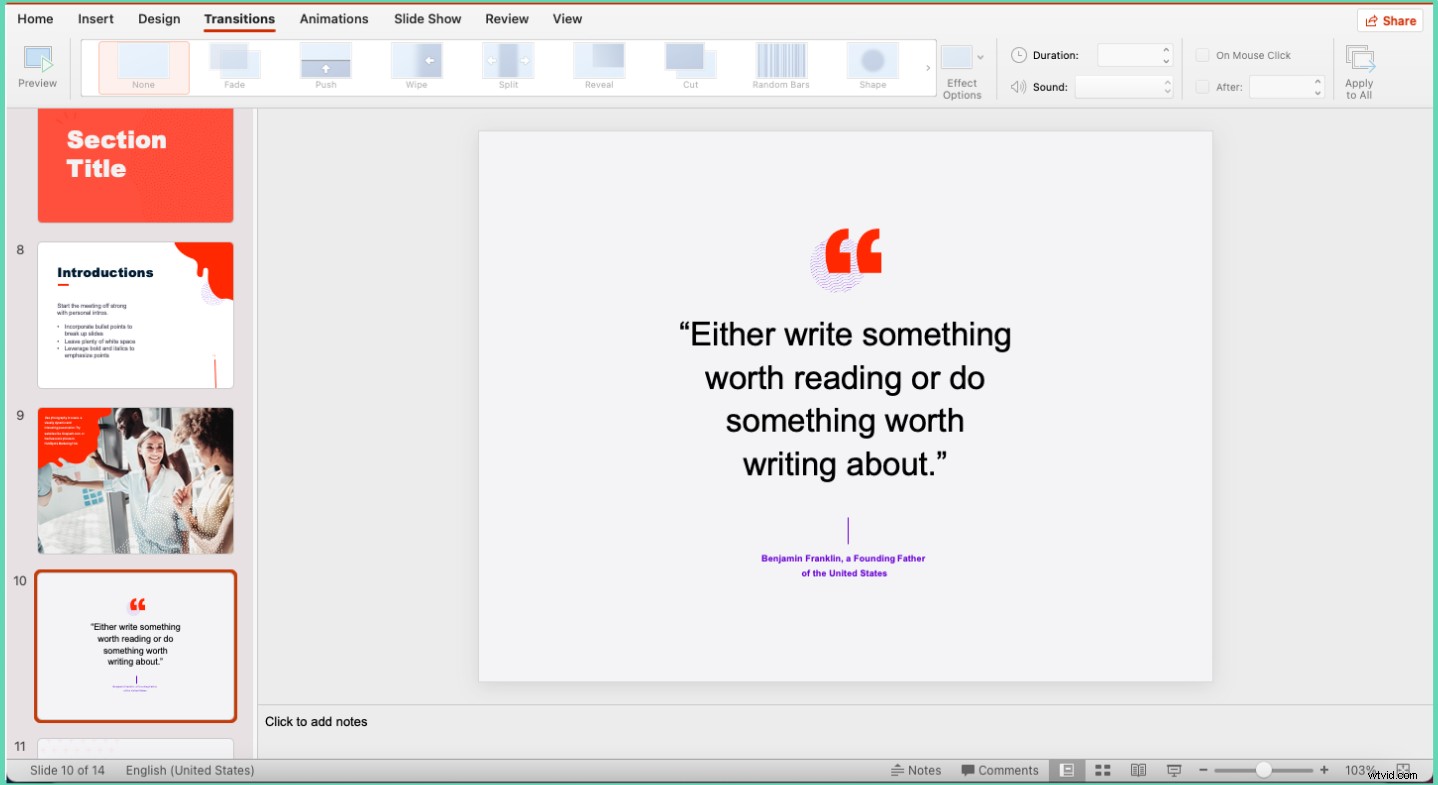
Task: Switch to reading view from status bar
Action: pos(1138,770)
